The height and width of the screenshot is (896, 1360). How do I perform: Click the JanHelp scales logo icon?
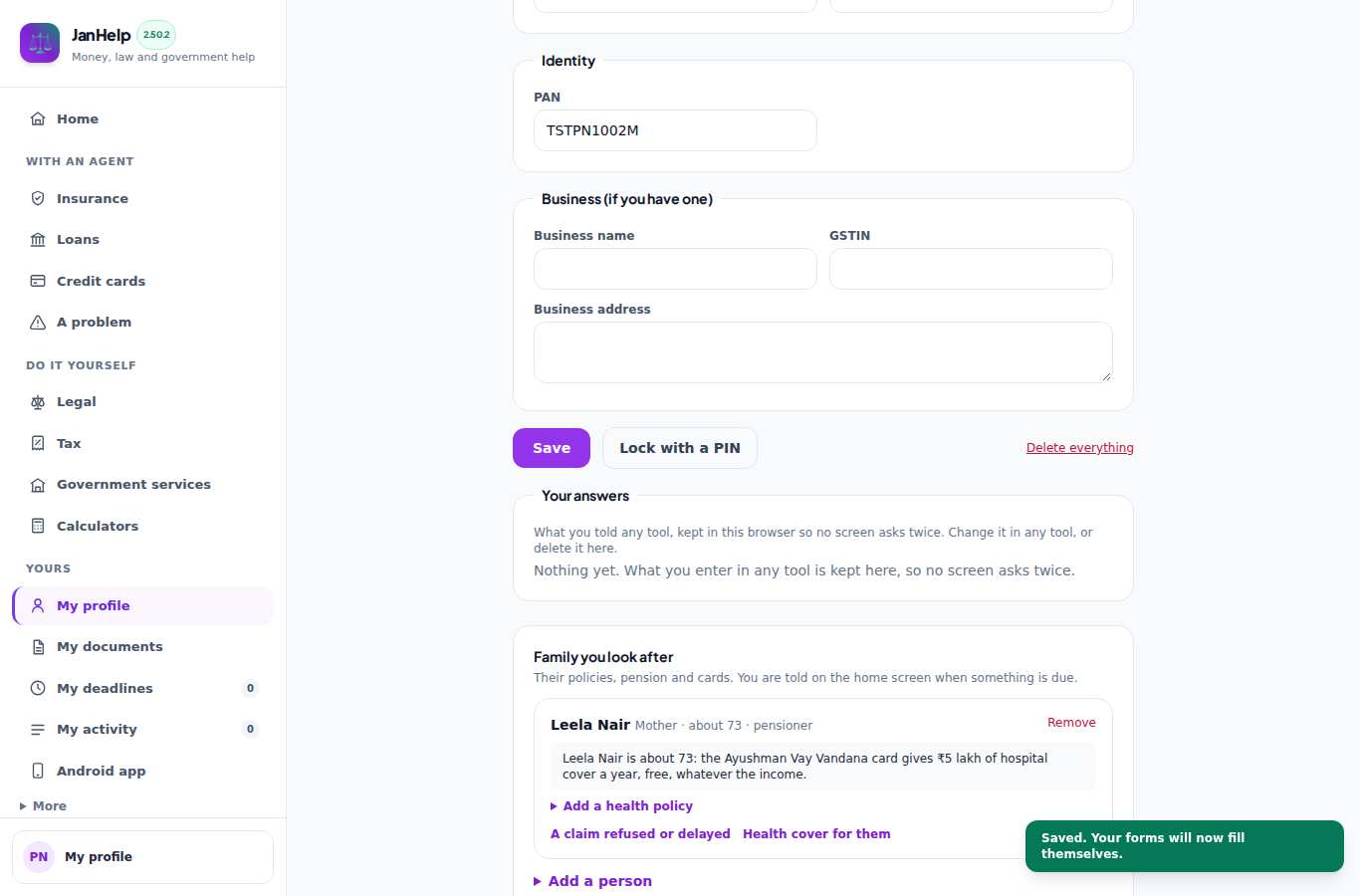click(x=40, y=43)
